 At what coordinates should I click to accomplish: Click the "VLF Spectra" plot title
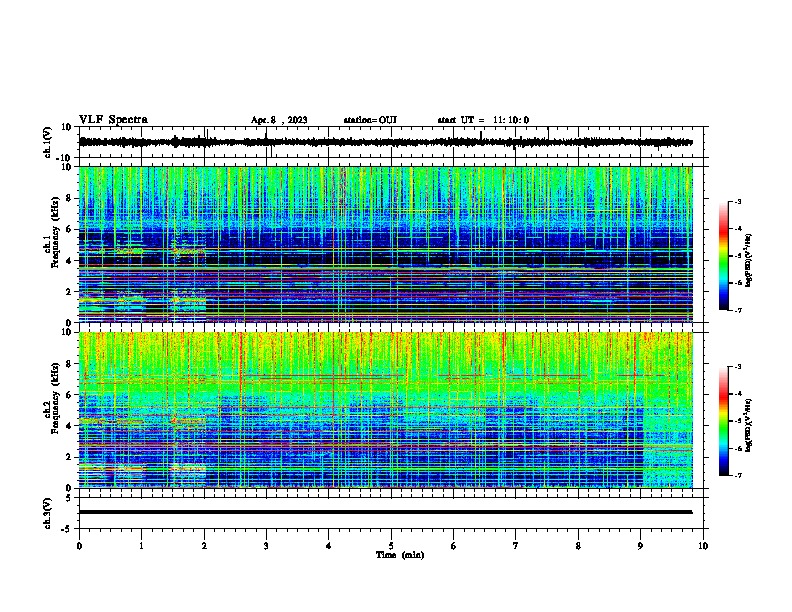point(113,120)
